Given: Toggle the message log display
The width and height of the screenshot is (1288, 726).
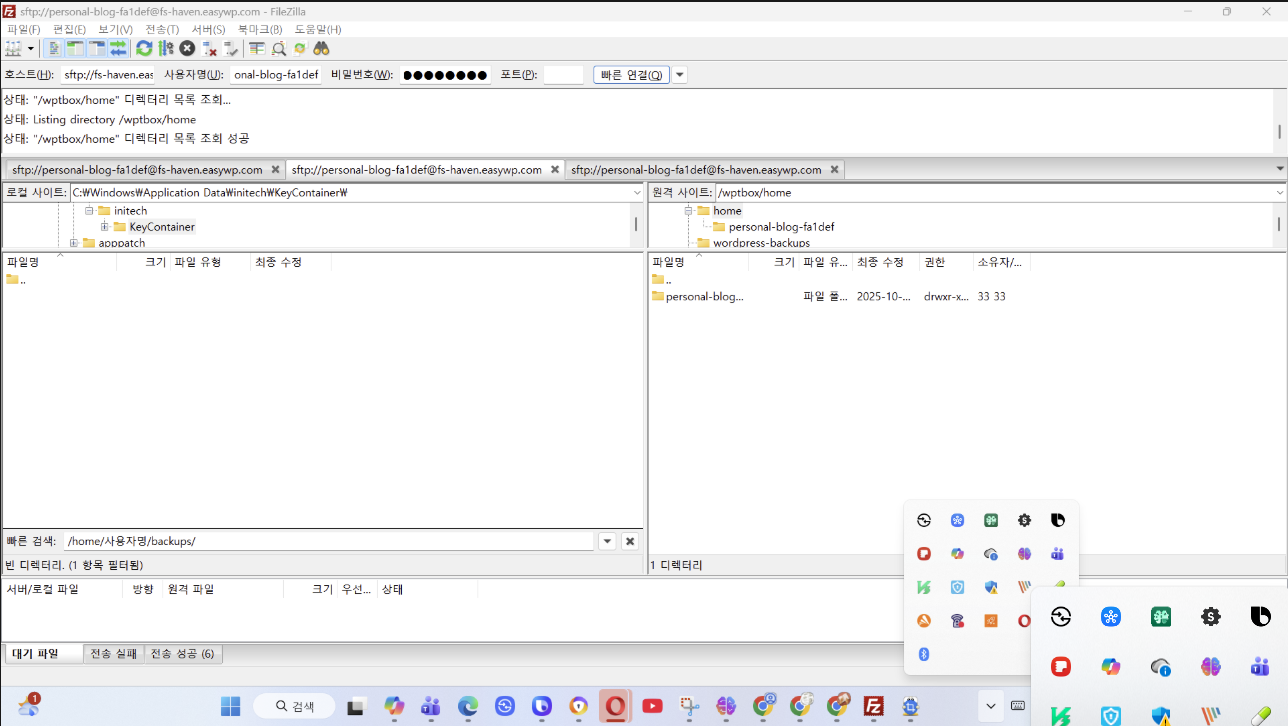Looking at the screenshot, I should click(55, 48).
